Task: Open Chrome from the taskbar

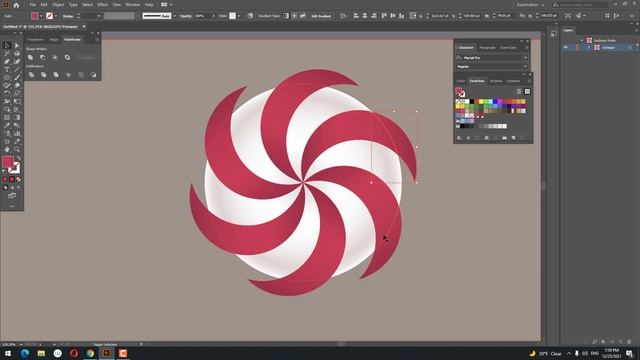Action: [90, 353]
